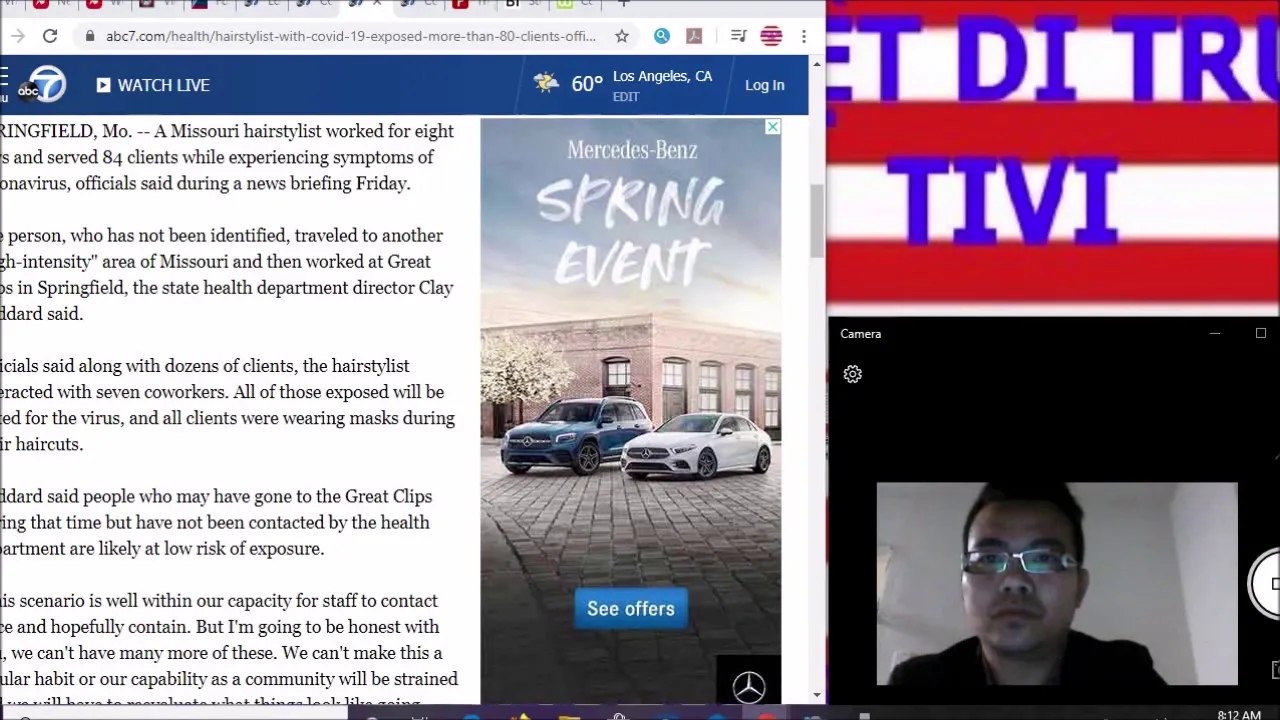1280x720 pixels.
Task: Open the WATCH LIVE stream link
Action: point(153,85)
